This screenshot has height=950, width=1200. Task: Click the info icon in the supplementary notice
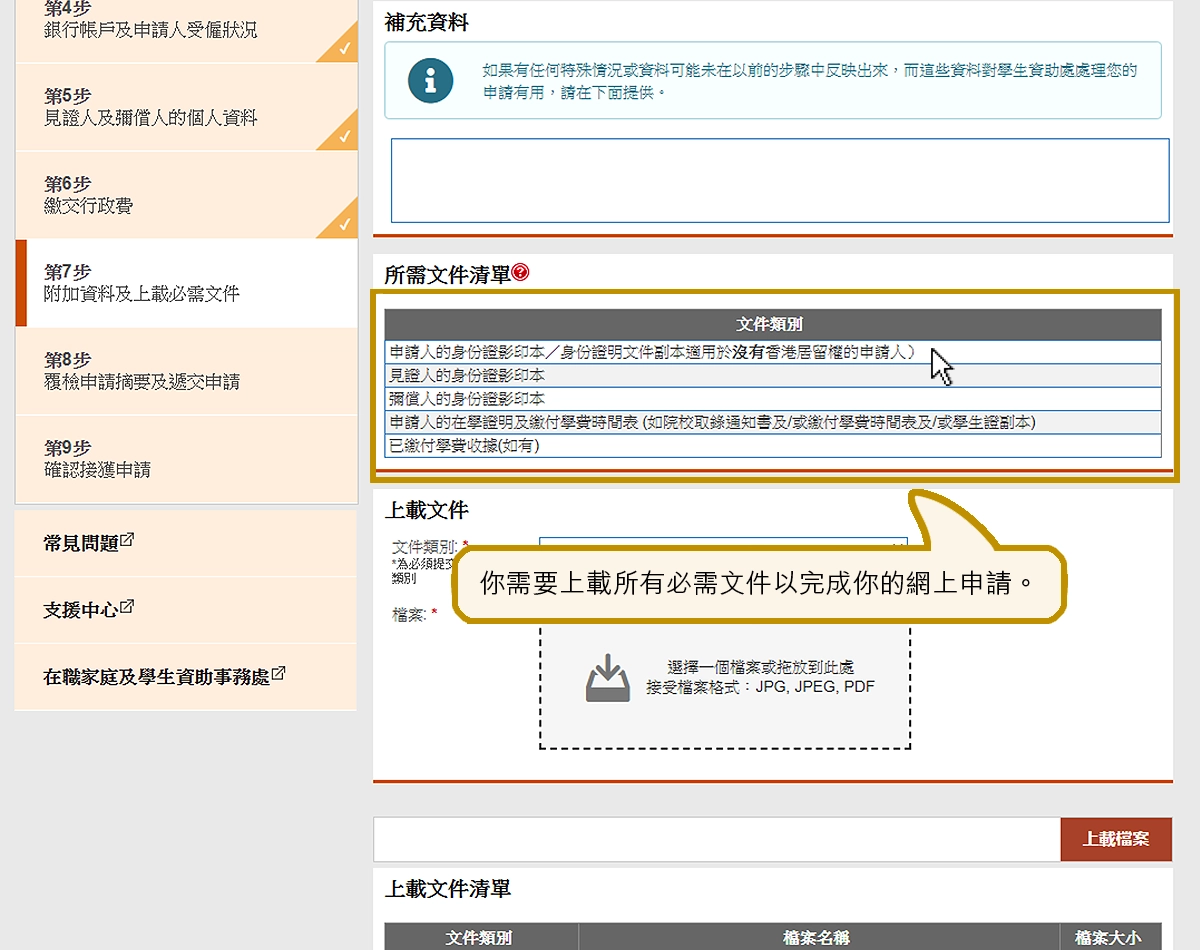tap(431, 81)
